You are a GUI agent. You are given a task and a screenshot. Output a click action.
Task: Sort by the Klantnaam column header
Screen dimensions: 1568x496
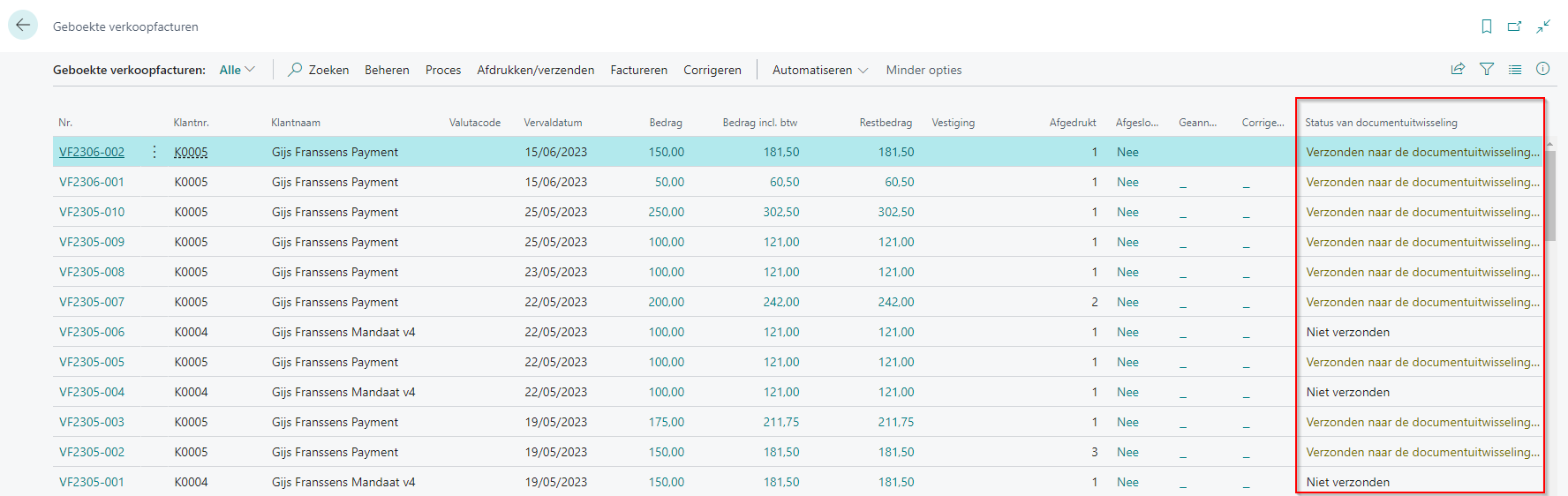[x=296, y=123]
